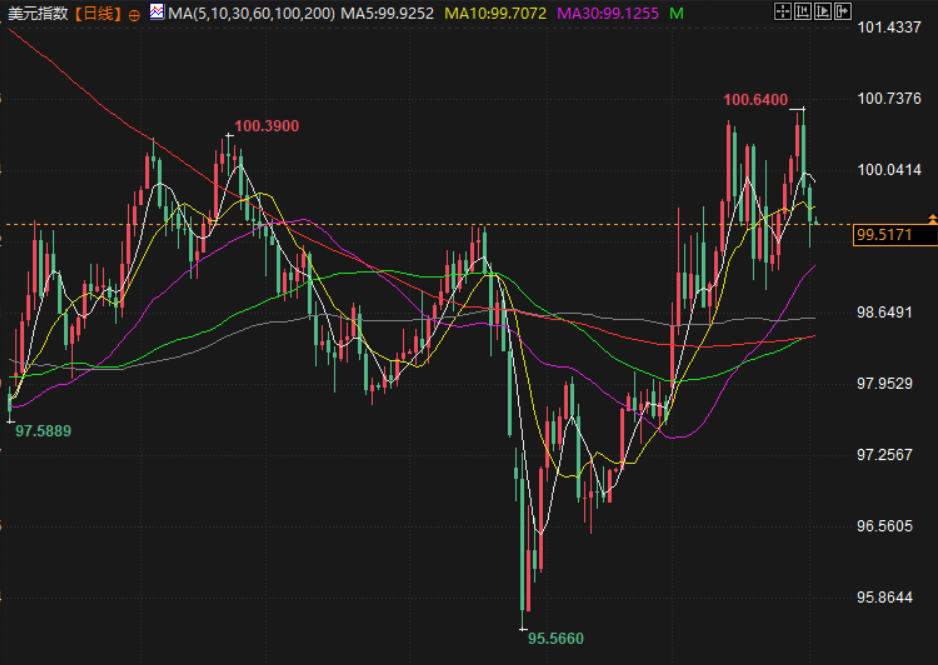This screenshot has height=665, width=938.
Task: Click the current price tag 99.5171
Action: tap(895, 234)
